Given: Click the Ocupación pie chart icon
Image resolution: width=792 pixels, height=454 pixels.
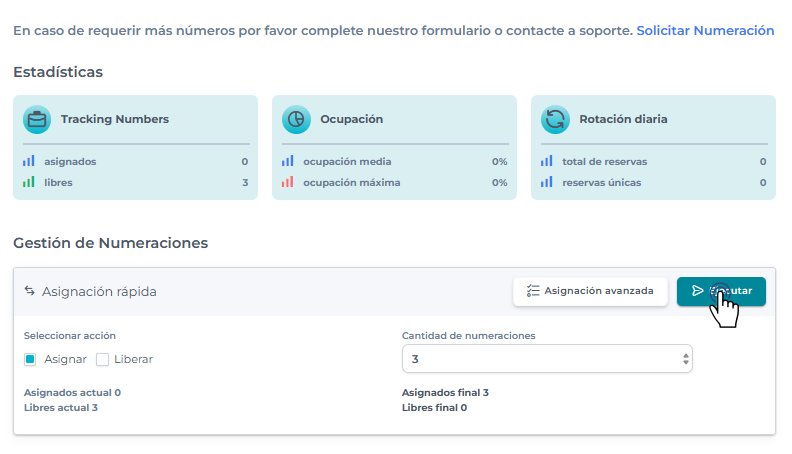Looking at the screenshot, I should (x=296, y=120).
